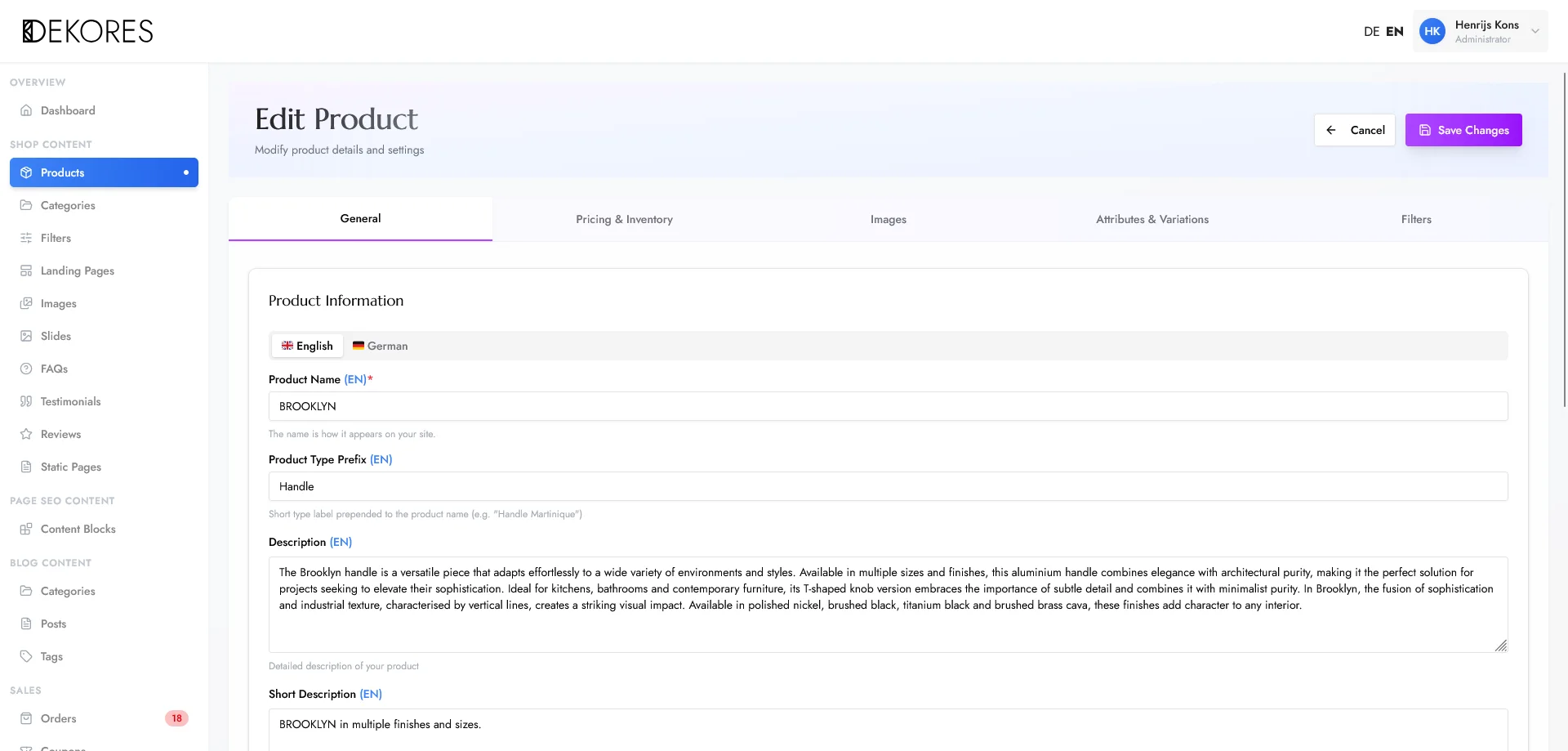Screen dimensions: 1568x751
Task: Open Dashboard via its home icon
Action: coord(26,110)
